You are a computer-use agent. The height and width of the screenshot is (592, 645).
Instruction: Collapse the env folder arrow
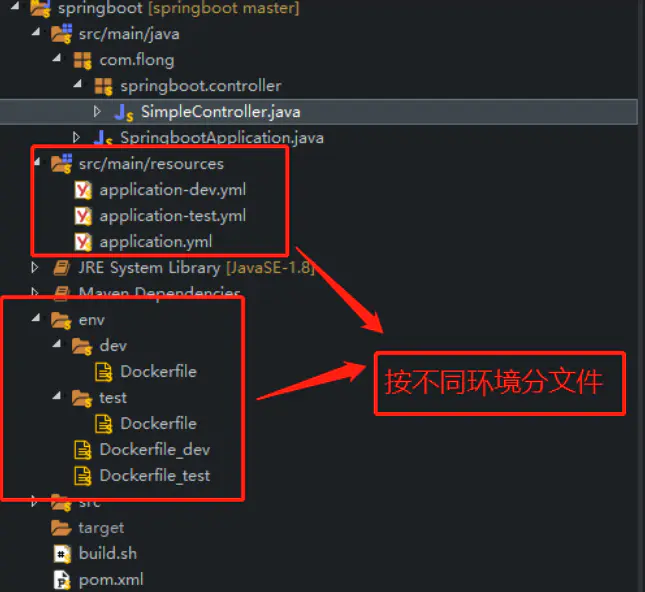point(36,317)
